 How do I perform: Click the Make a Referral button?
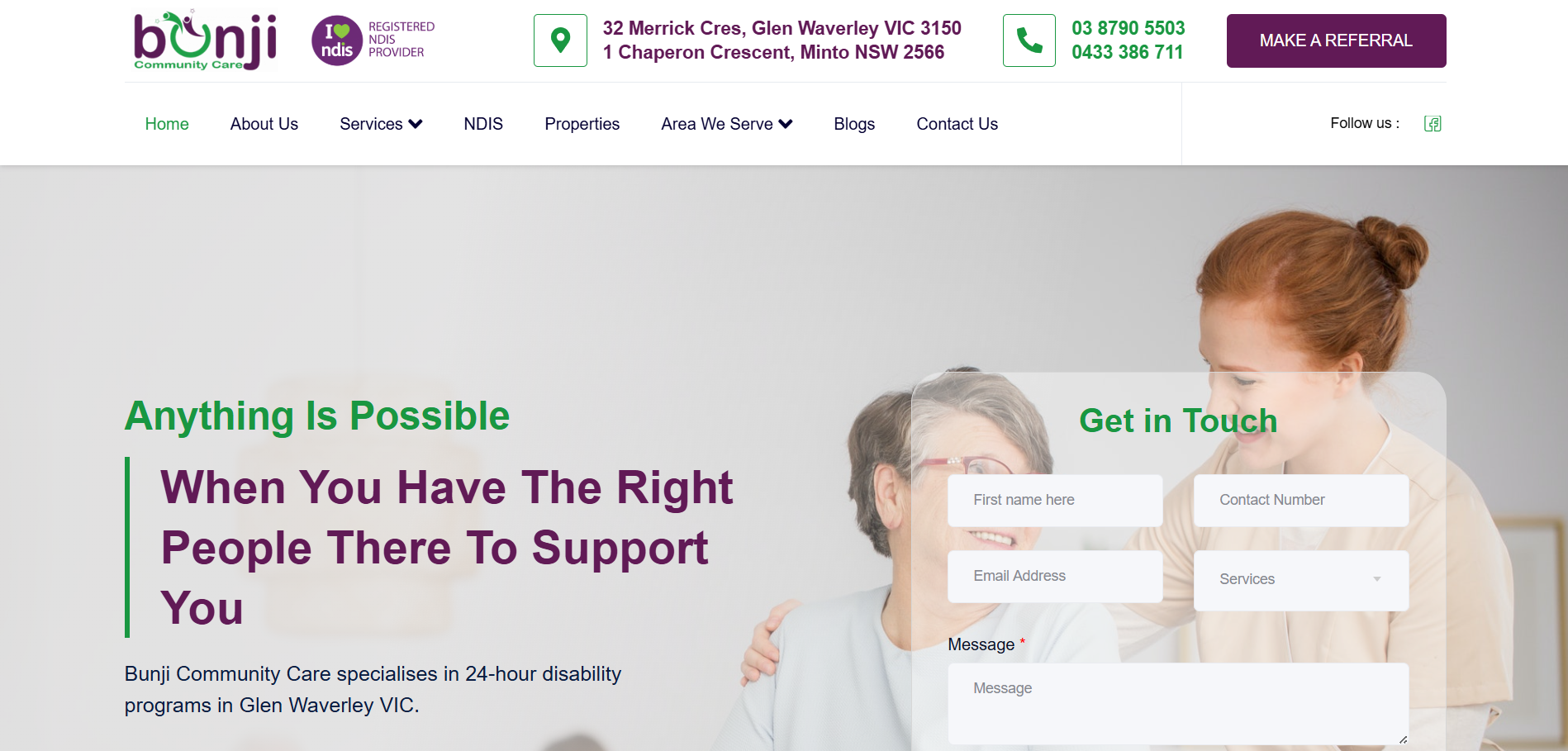coord(1336,40)
